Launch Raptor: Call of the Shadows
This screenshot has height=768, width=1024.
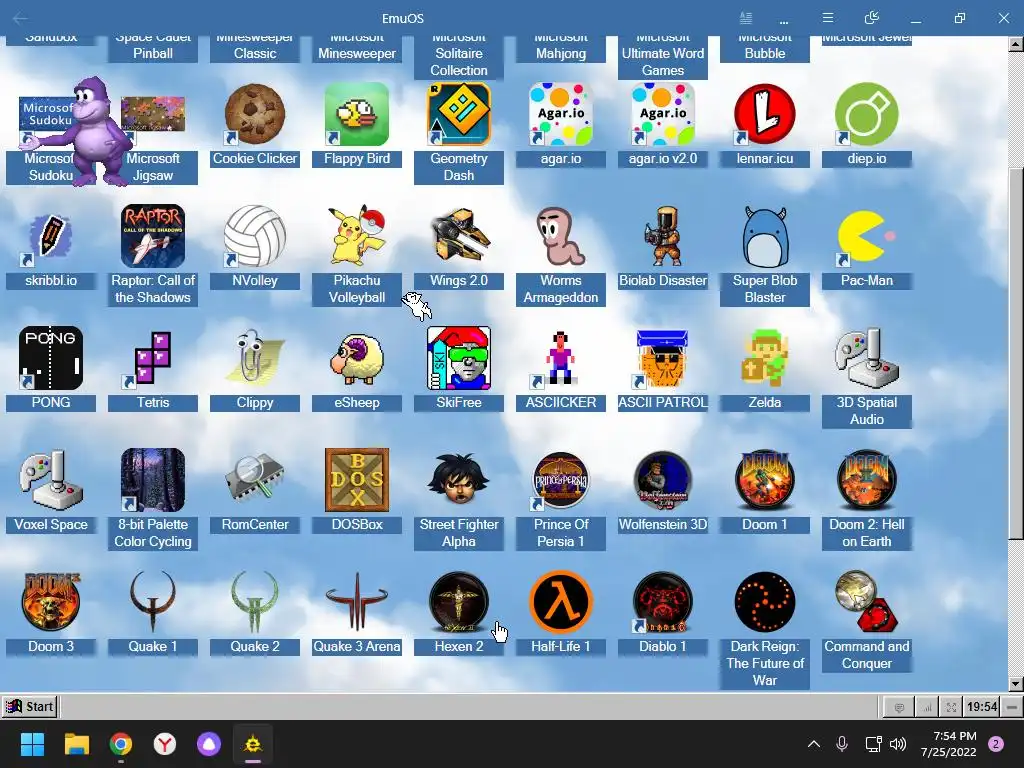[153, 236]
